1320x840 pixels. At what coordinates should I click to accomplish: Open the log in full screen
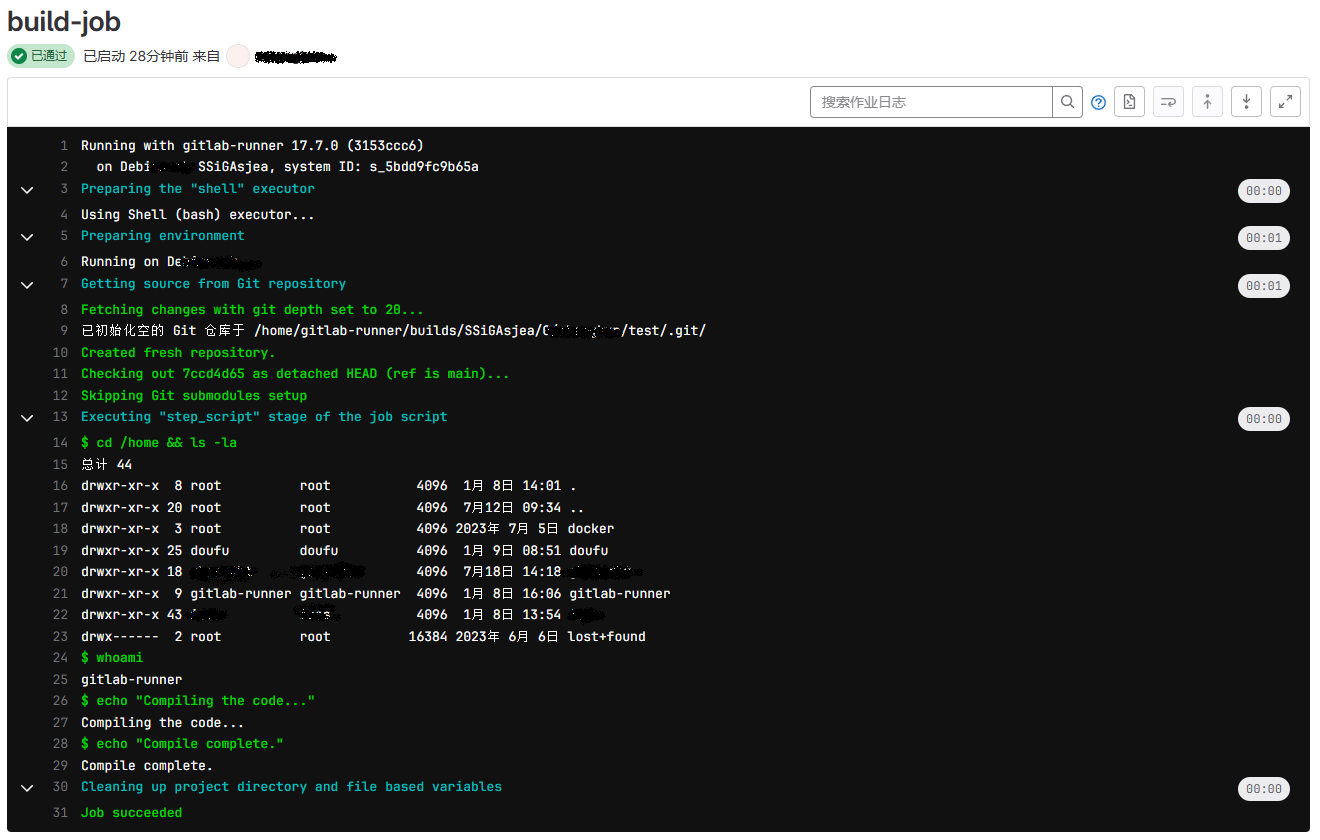(1285, 102)
